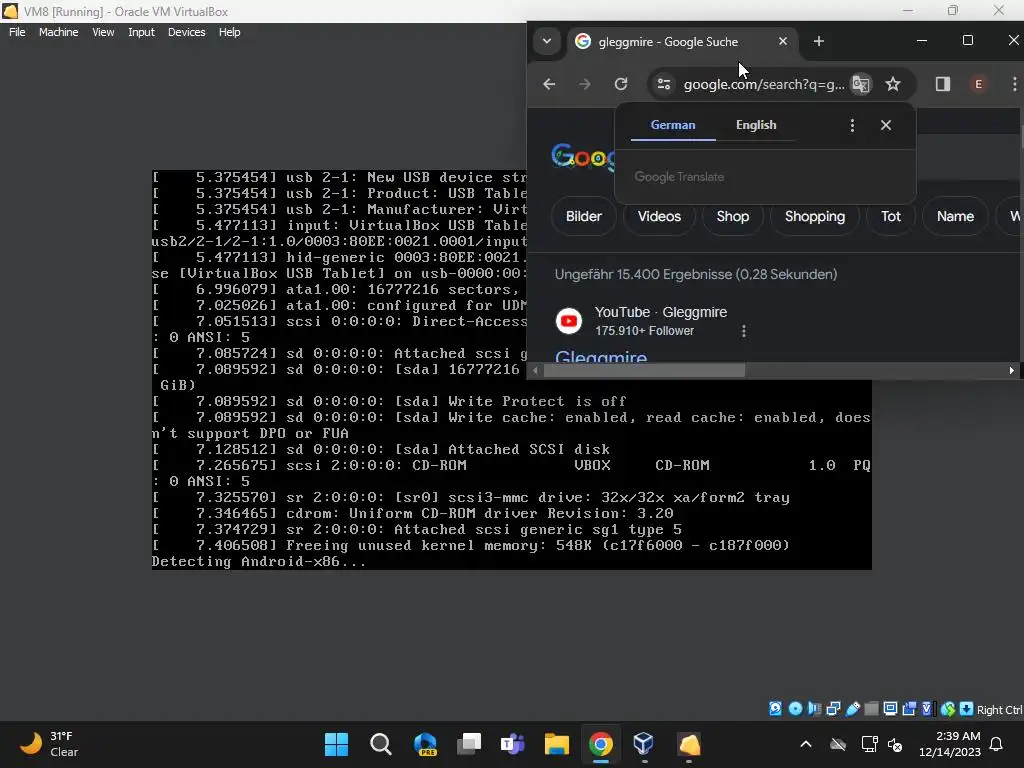Open Windows Search from taskbar
The image size is (1024, 768).
[381, 744]
